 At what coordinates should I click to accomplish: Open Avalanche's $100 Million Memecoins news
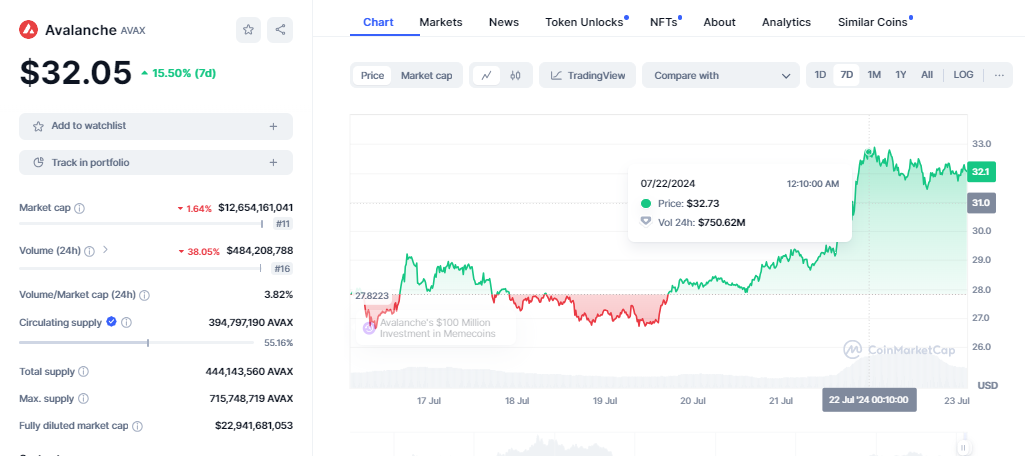(x=437, y=328)
